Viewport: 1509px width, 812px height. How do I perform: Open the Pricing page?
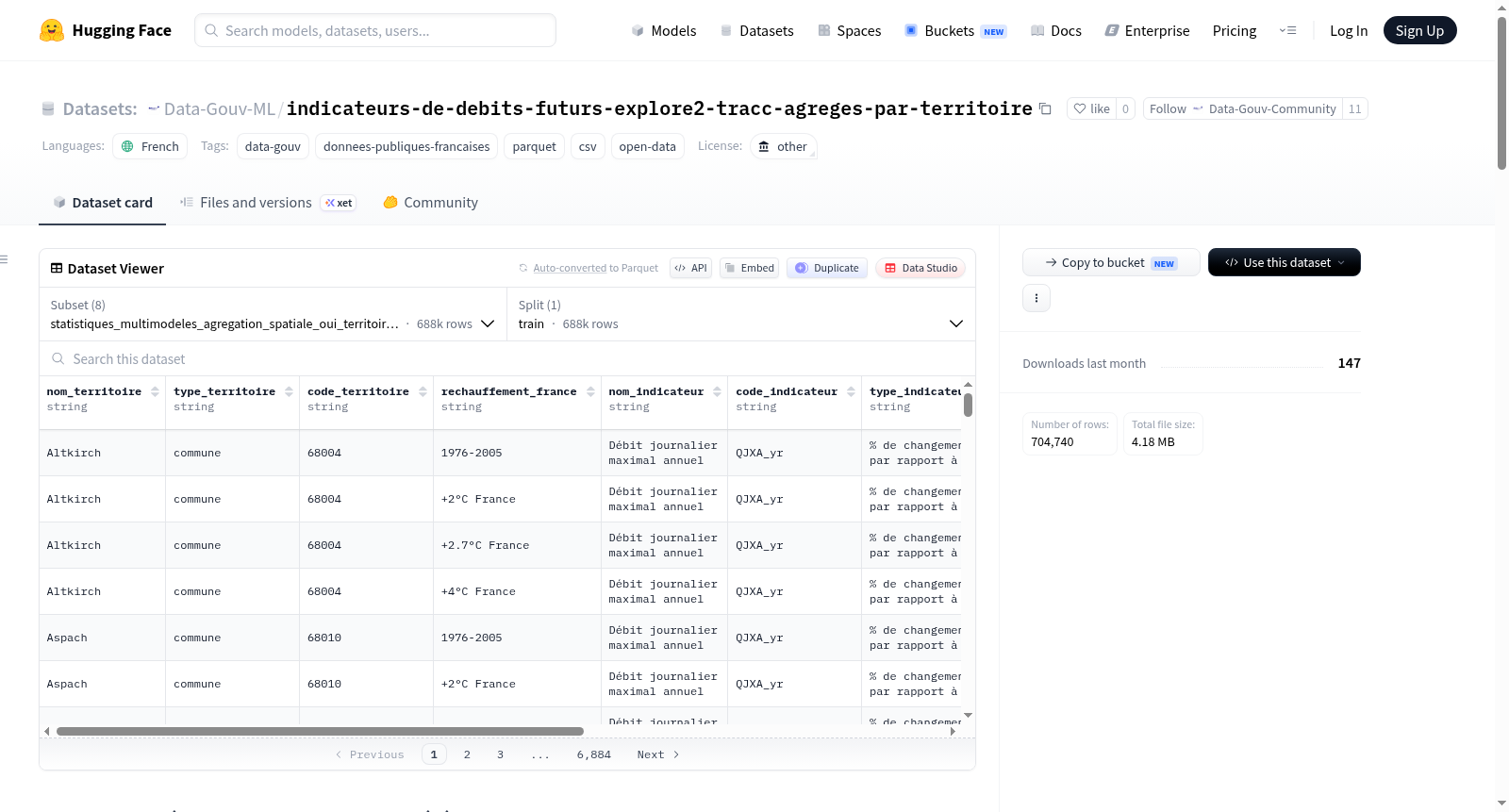coord(1235,30)
